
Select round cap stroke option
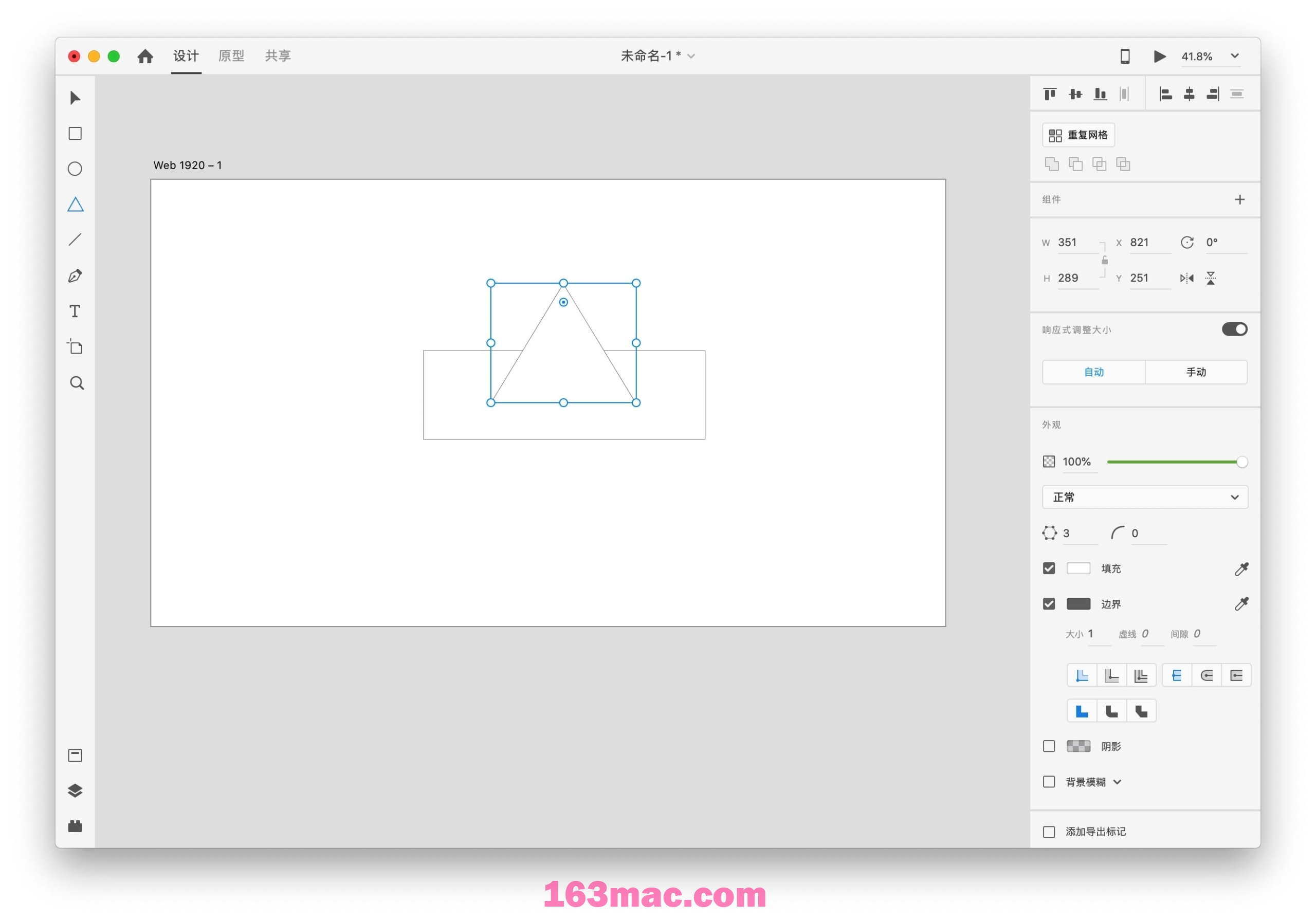pos(1207,675)
